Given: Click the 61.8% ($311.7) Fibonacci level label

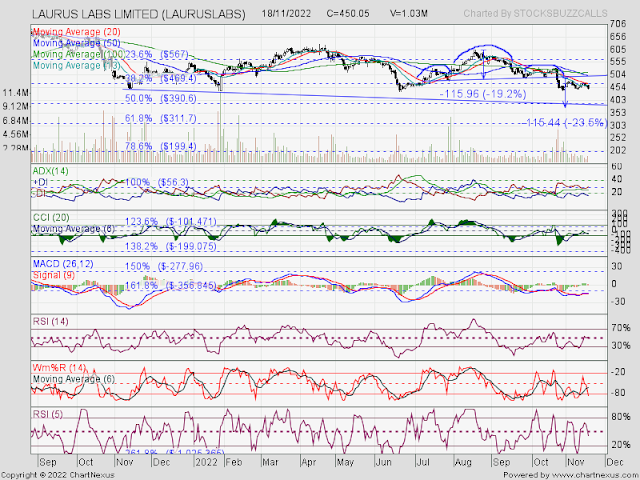Looking at the screenshot, I should (160, 118).
